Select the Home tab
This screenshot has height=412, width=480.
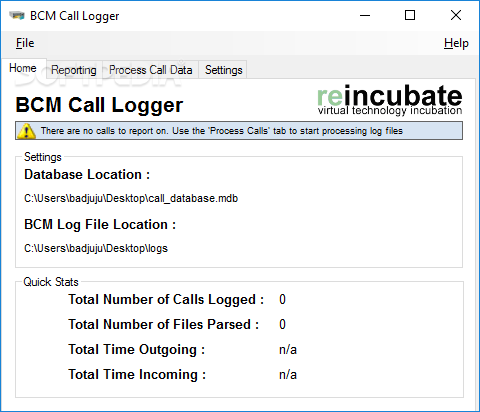23,68
